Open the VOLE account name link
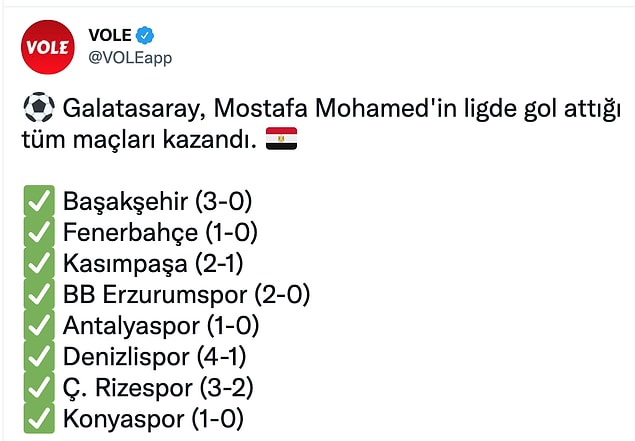635x441 pixels. [x=110, y=35]
